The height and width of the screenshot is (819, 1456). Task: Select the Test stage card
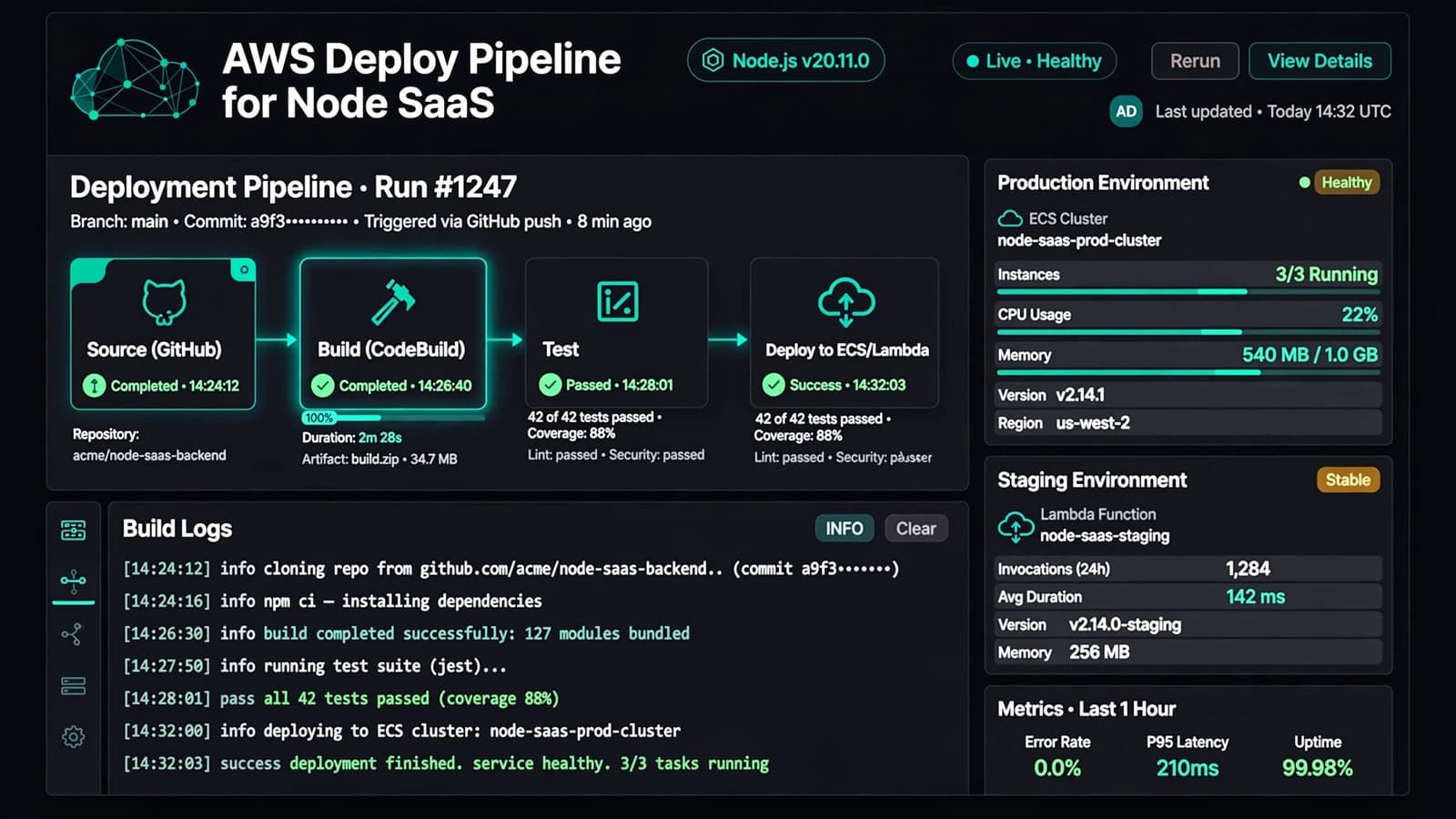pos(616,332)
